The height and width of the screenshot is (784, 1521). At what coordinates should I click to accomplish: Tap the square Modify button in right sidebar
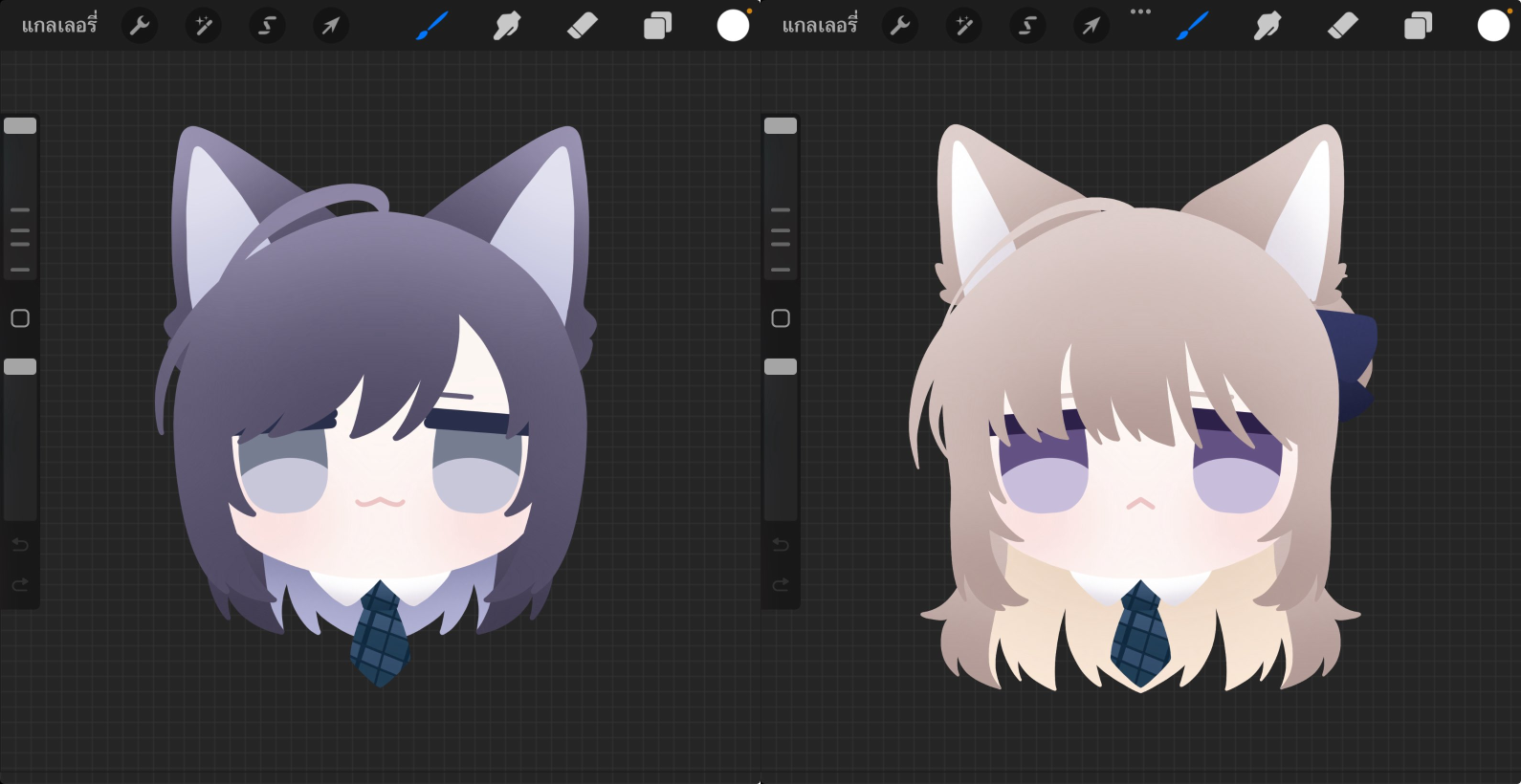781,318
